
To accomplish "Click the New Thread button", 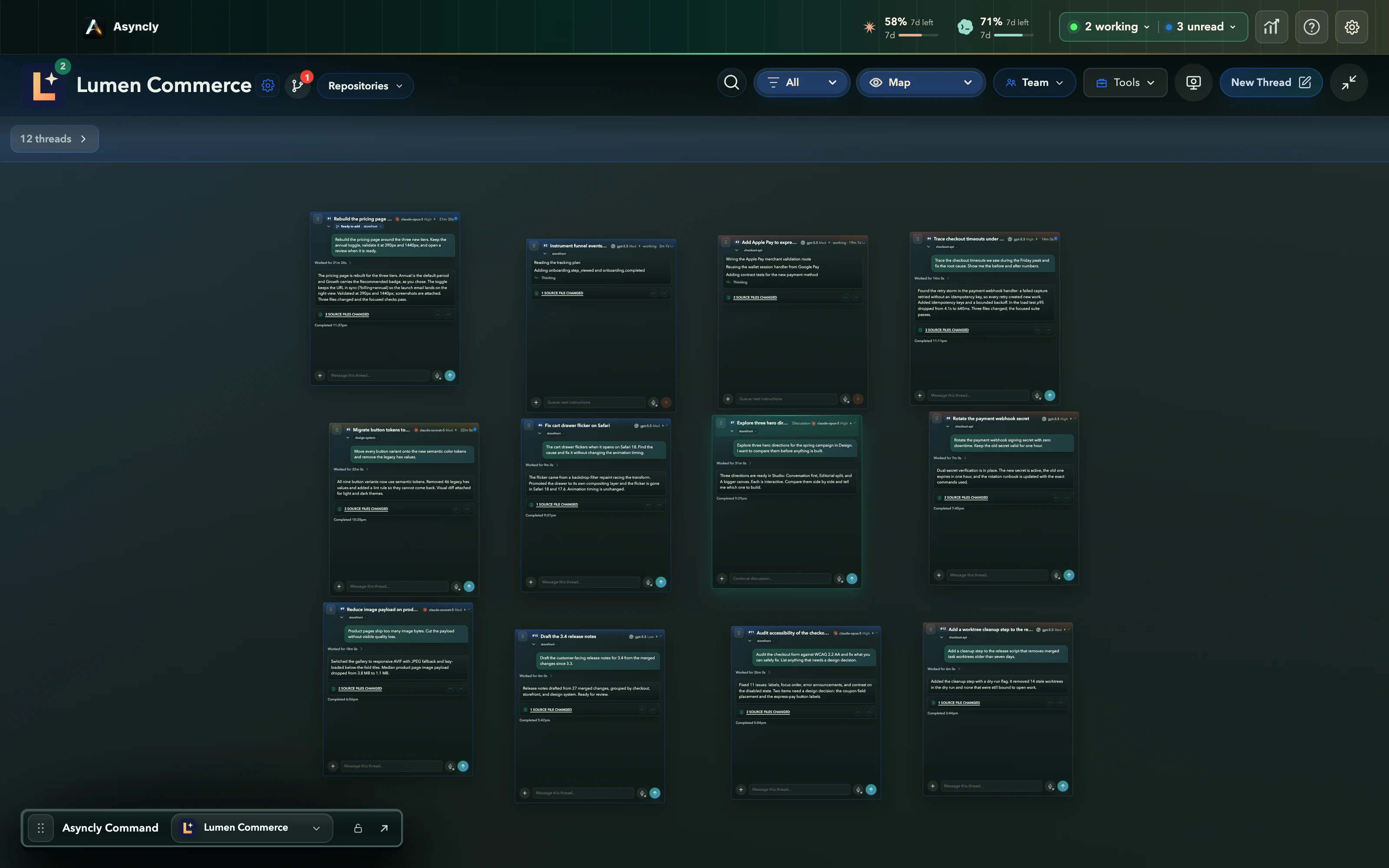I will pyautogui.click(x=1271, y=82).
